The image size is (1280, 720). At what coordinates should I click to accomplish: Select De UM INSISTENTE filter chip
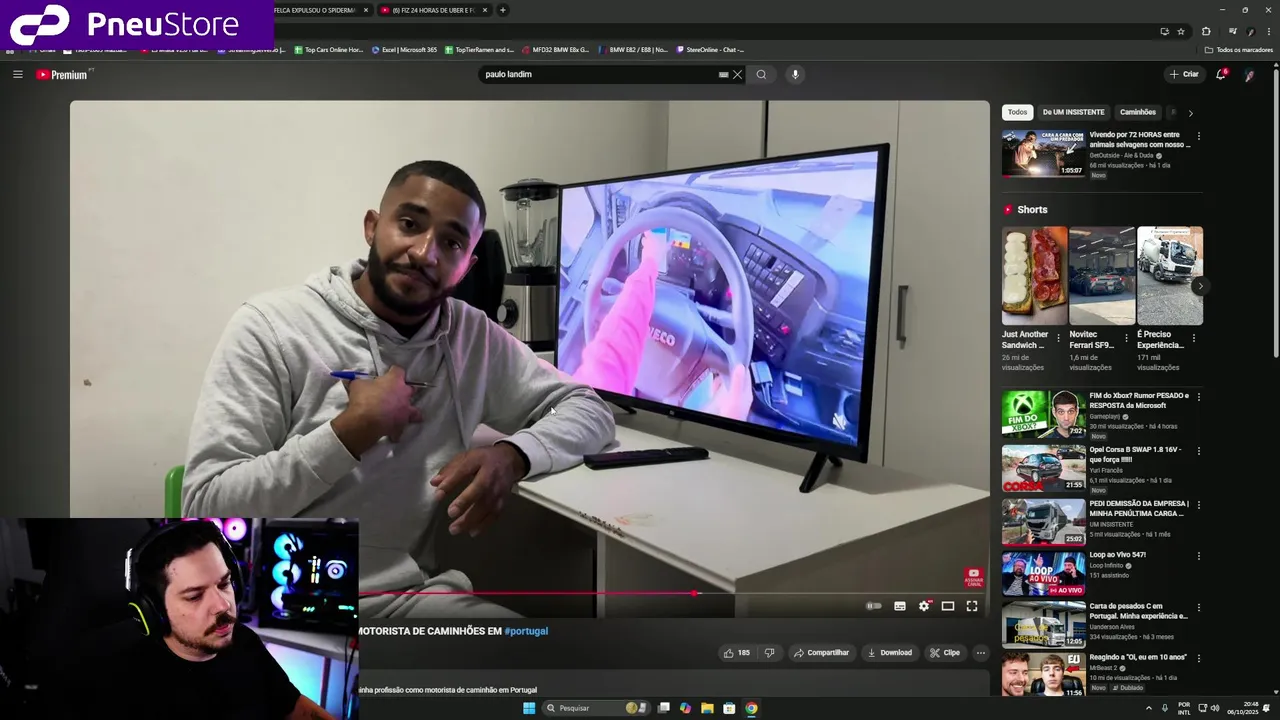click(1073, 112)
